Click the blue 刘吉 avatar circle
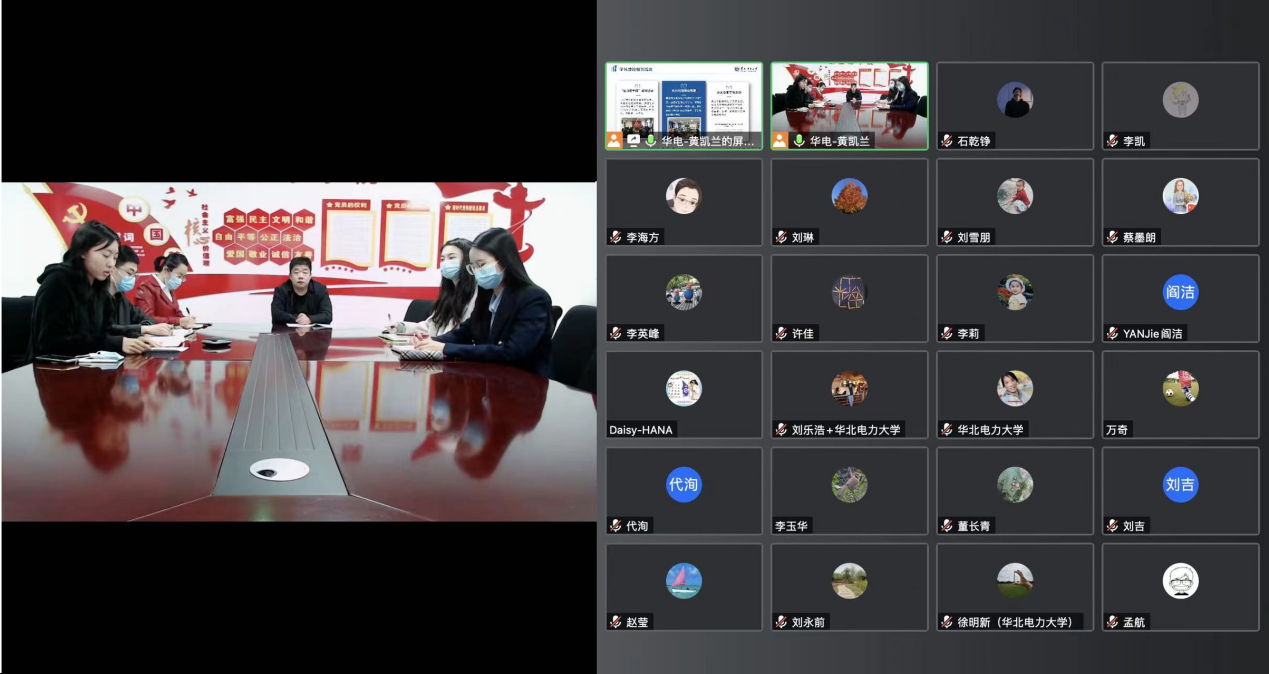This screenshot has width=1269, height=674. click(1180, 485)
